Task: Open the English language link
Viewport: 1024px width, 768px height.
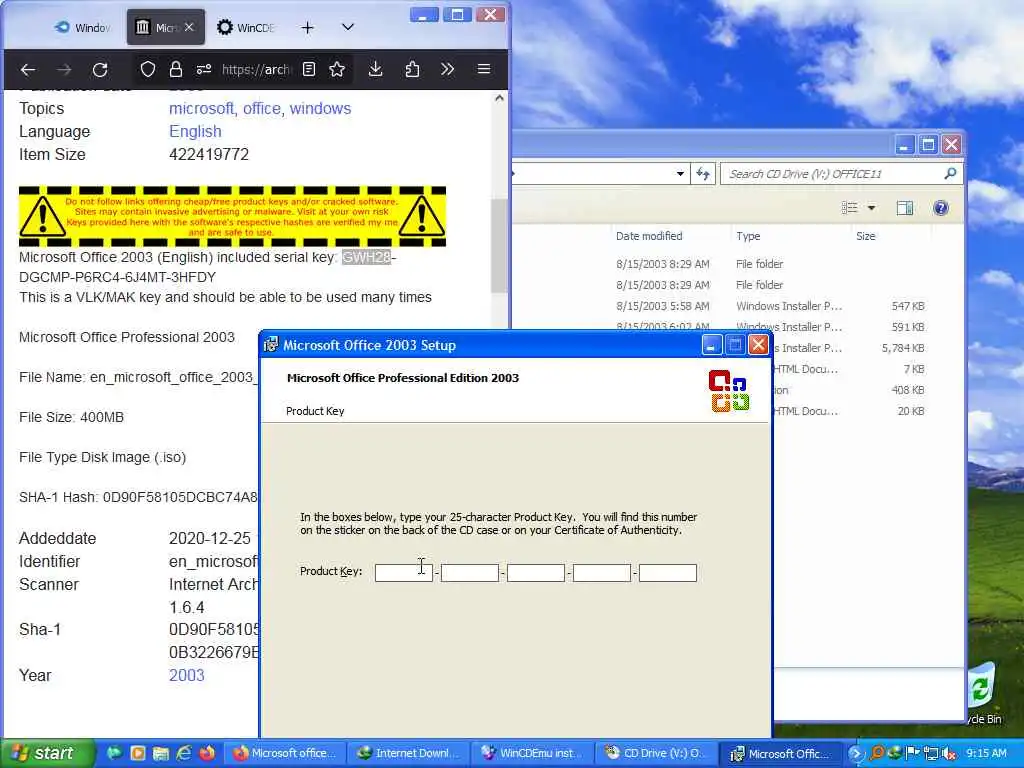Action: (195, 131)
